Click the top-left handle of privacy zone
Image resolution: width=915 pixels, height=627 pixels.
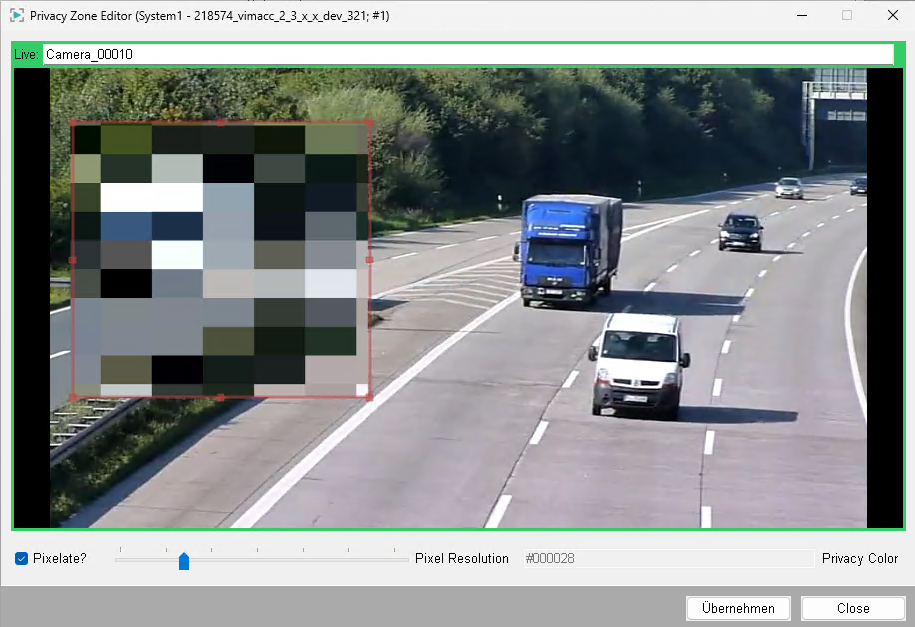click(x=73, y=123)
